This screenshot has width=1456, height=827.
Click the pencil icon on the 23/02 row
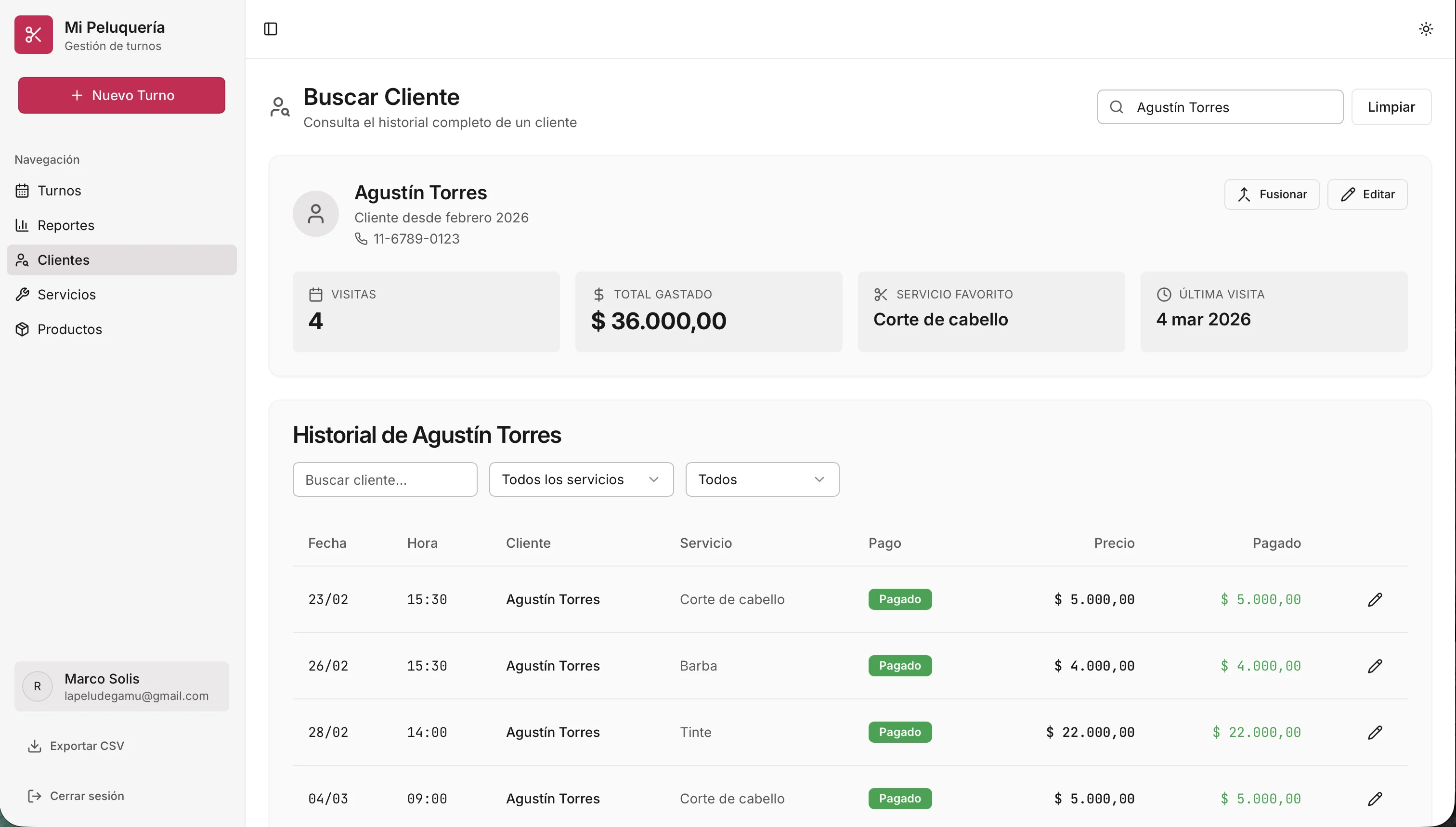(1375, 599)
